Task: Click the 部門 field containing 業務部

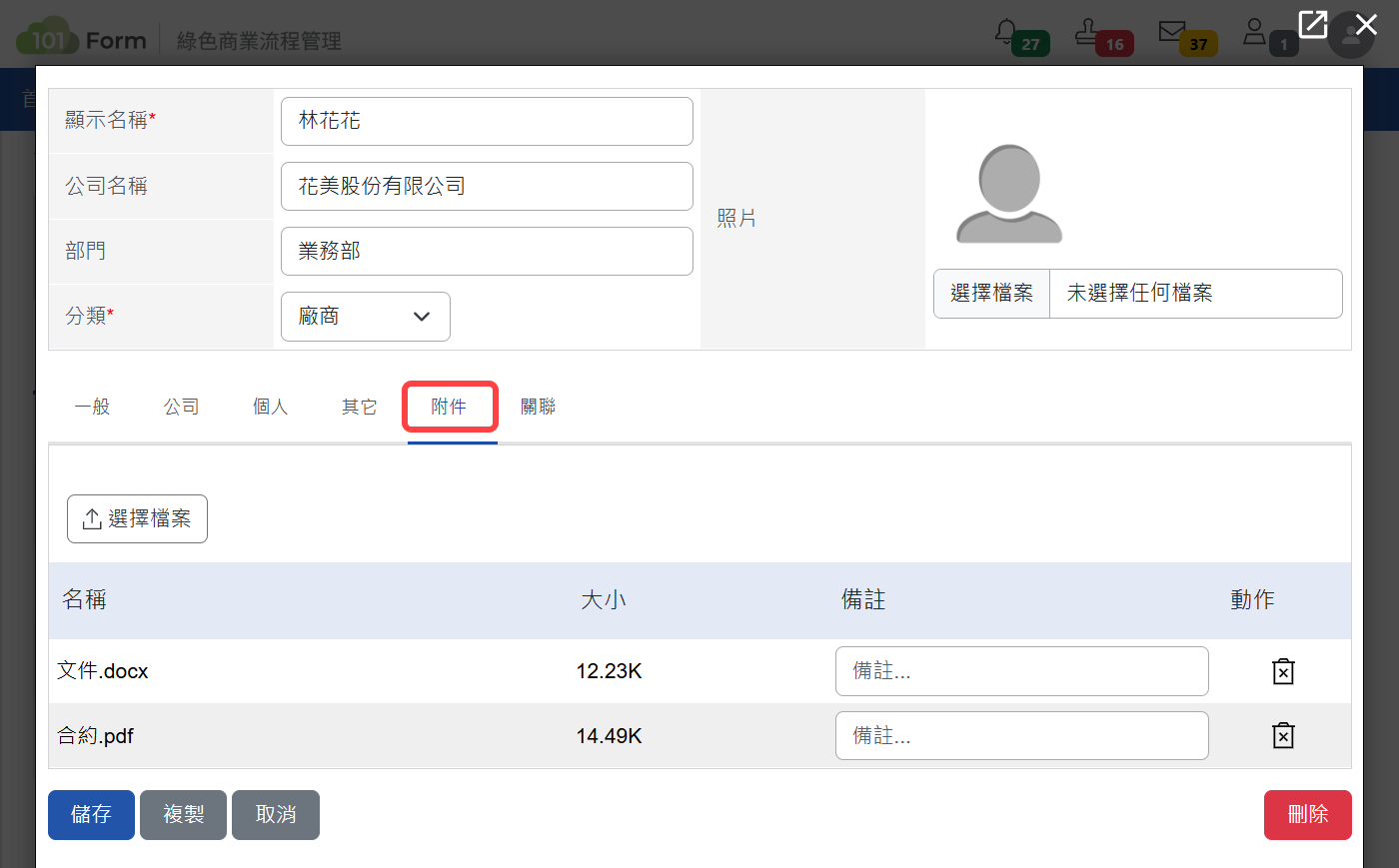Action: [487, 251]
